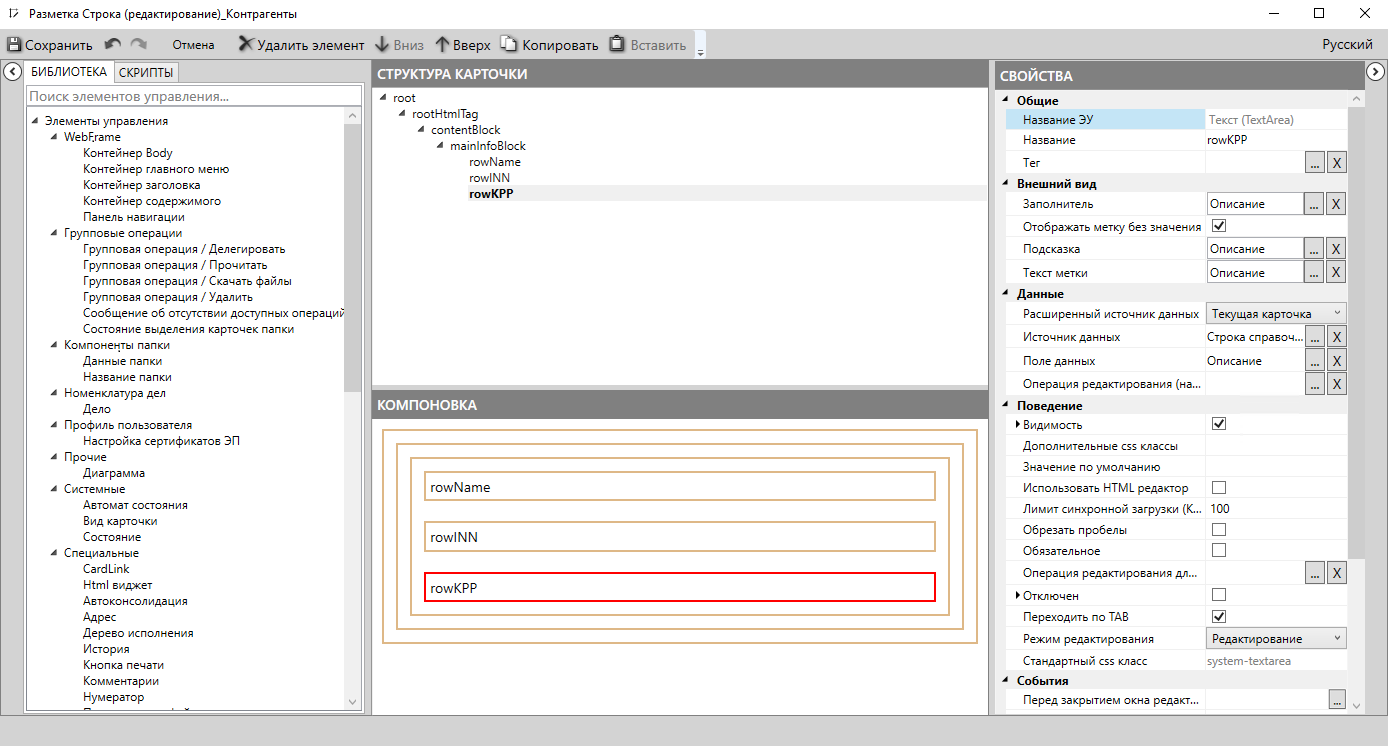Viewport: 1388px width, 746px height.
Task: Copy element with Копировать
Action: (549, 45)
